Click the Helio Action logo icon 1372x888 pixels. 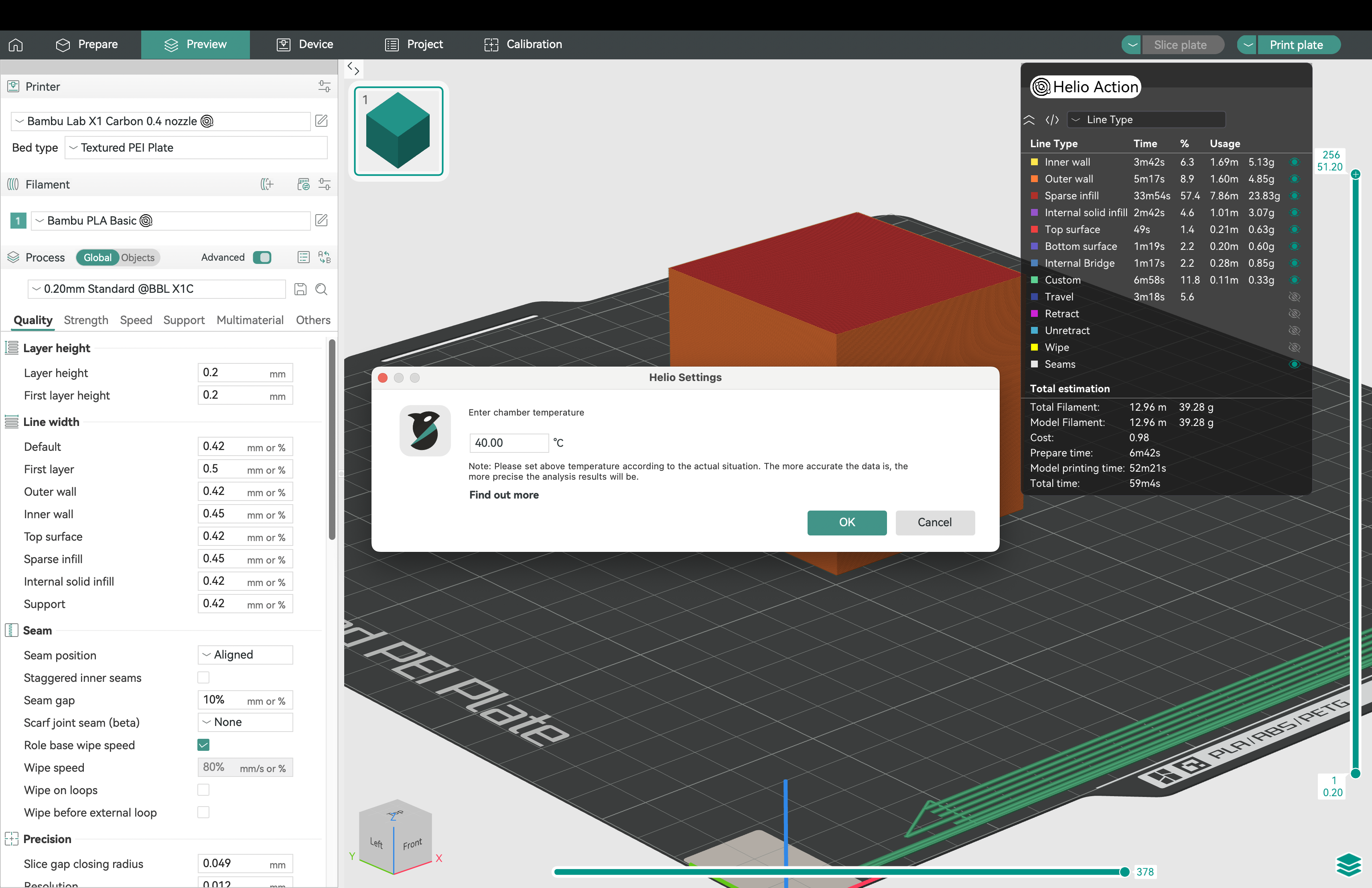(1041, 87)
